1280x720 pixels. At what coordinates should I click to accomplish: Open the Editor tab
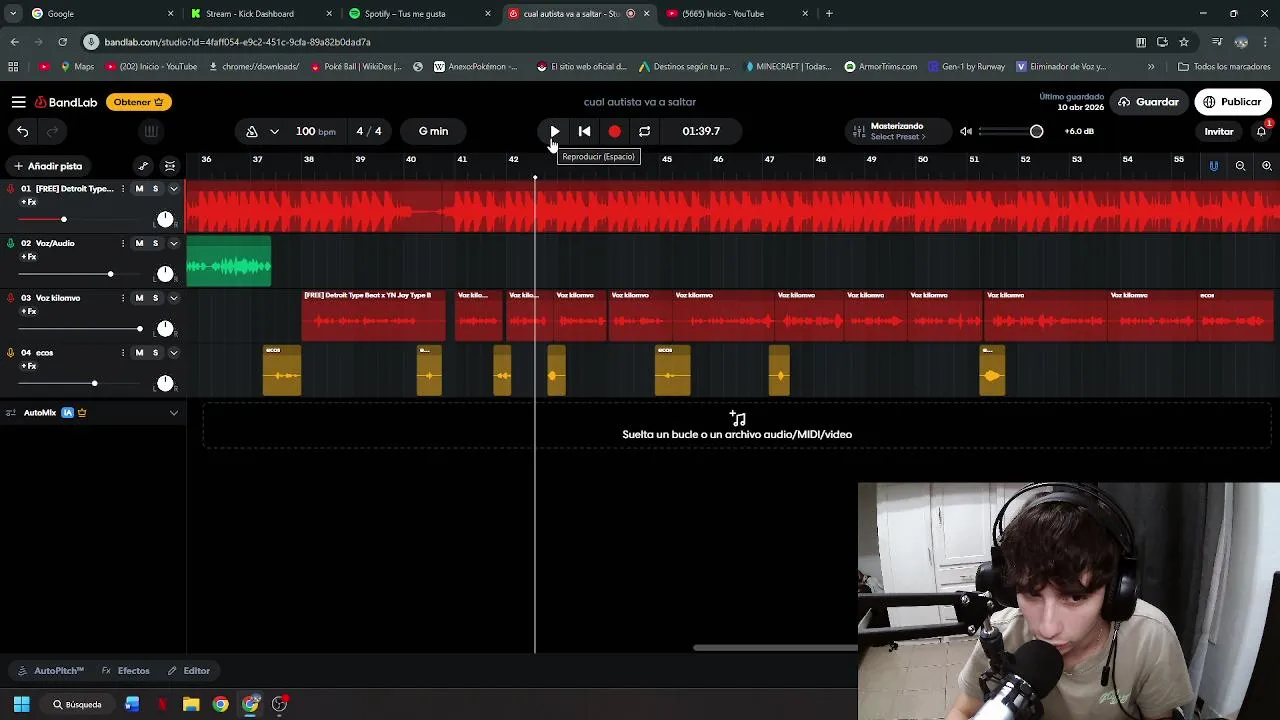pos(189,671)
